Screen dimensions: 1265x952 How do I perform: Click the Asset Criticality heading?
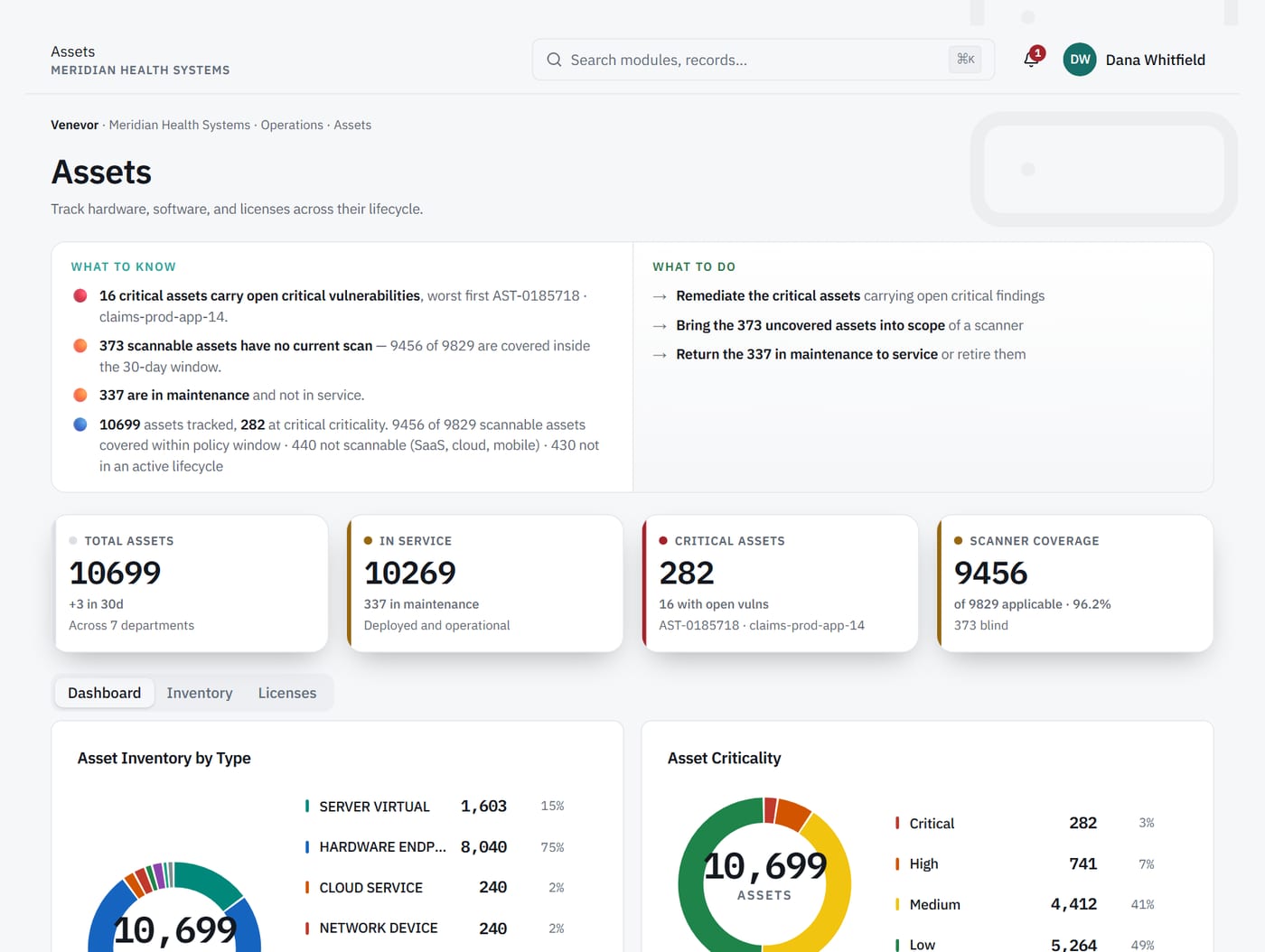tap(724, 758)
